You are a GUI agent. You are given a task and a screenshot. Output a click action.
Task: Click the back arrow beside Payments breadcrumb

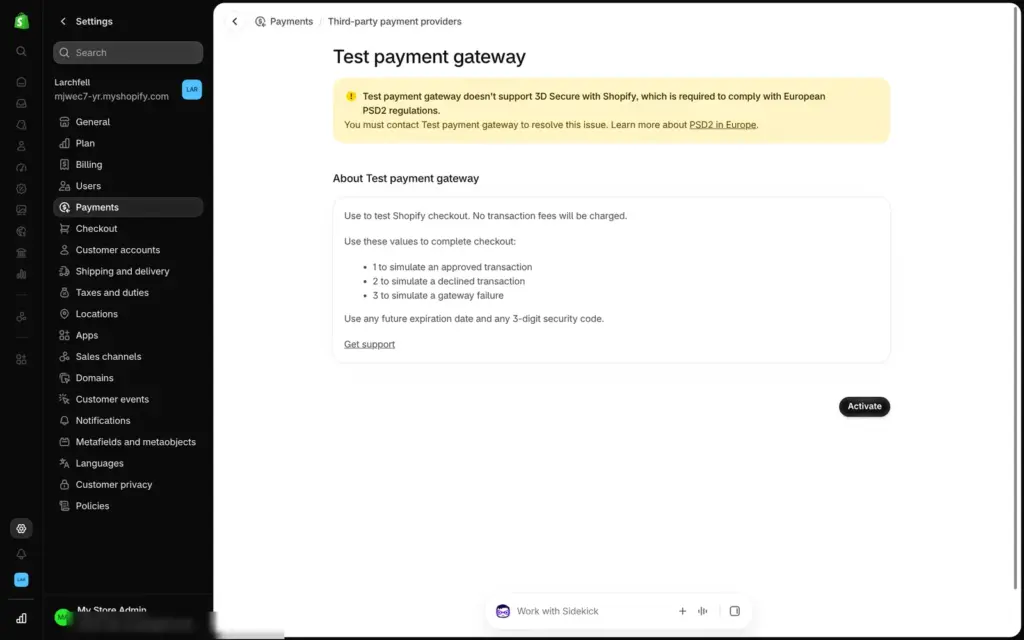point(234,22)
